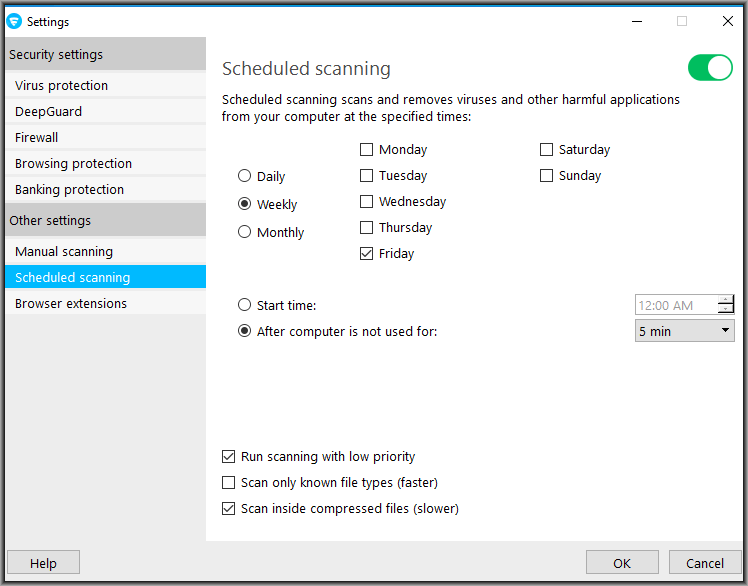
Task: Click the Other settings section header
Action: (x=105, y=220)
